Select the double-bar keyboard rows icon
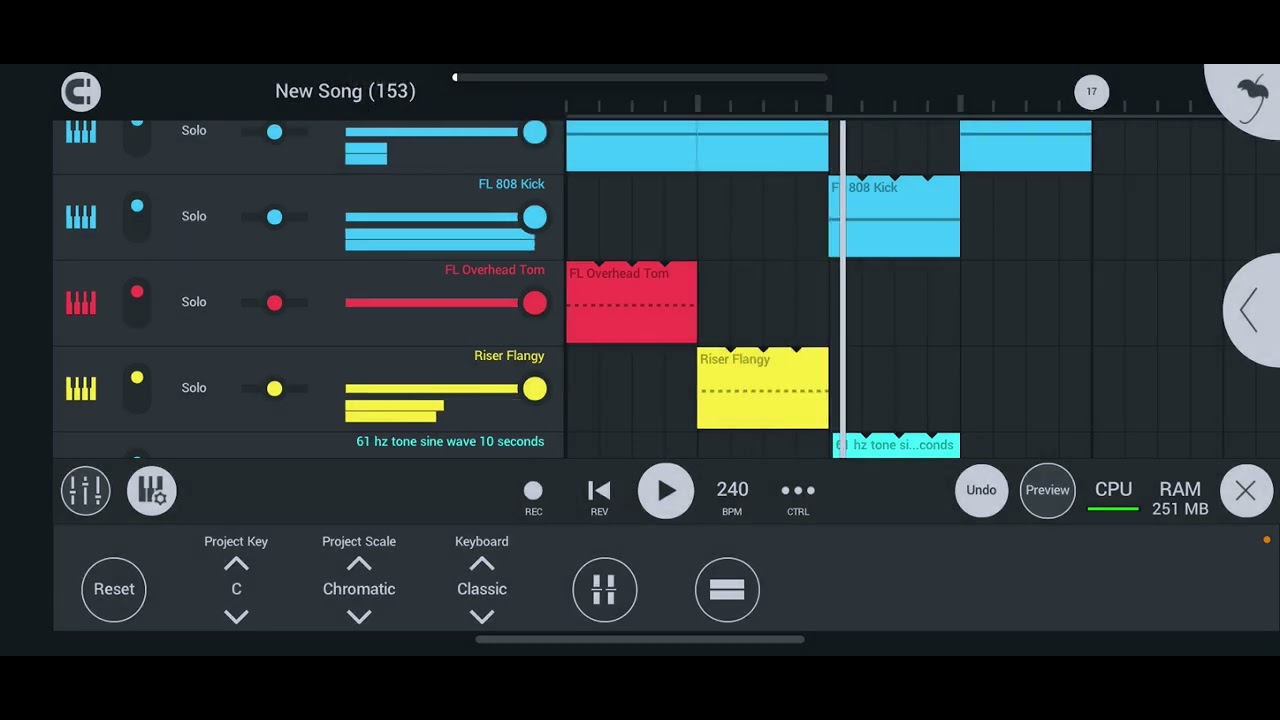Screen dimensions: 1280x720 (727, 590)
